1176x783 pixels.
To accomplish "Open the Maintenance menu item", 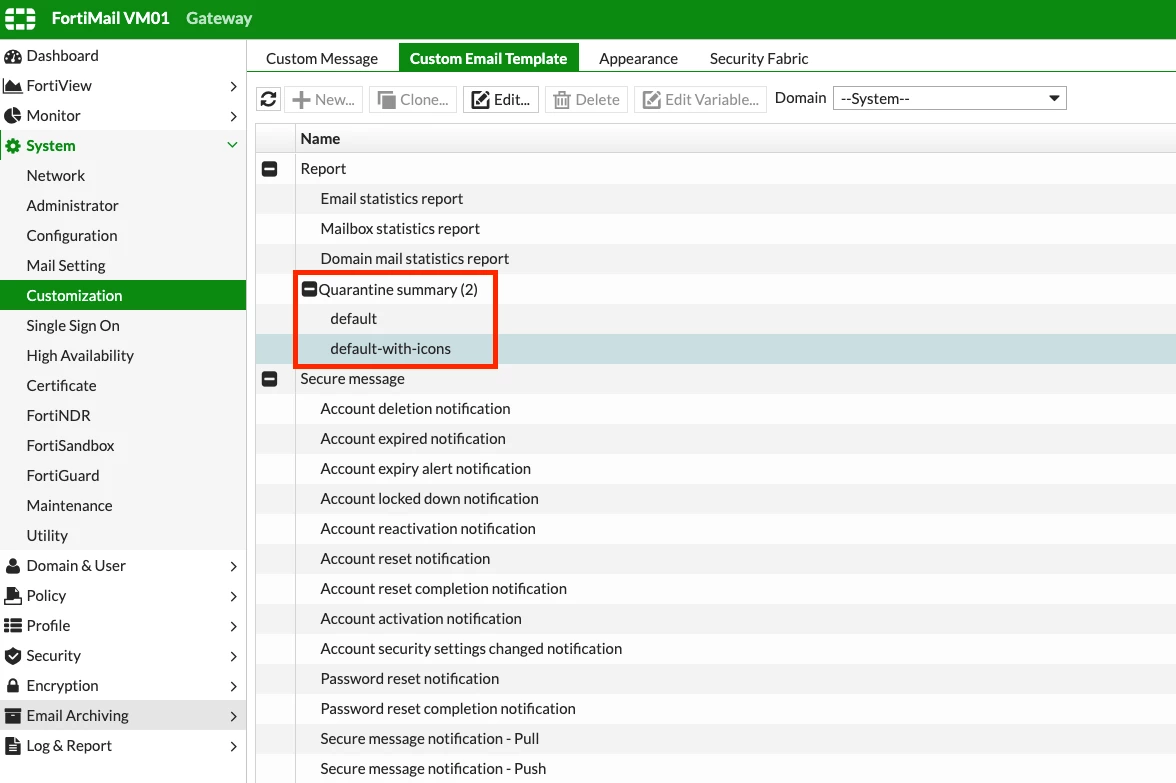I will tap(123, 506).
